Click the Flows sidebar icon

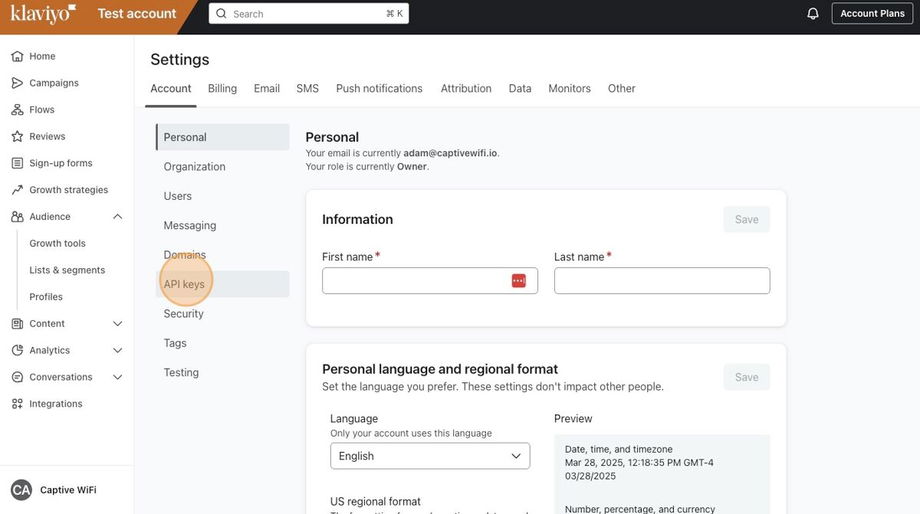[x=17, y=110]
